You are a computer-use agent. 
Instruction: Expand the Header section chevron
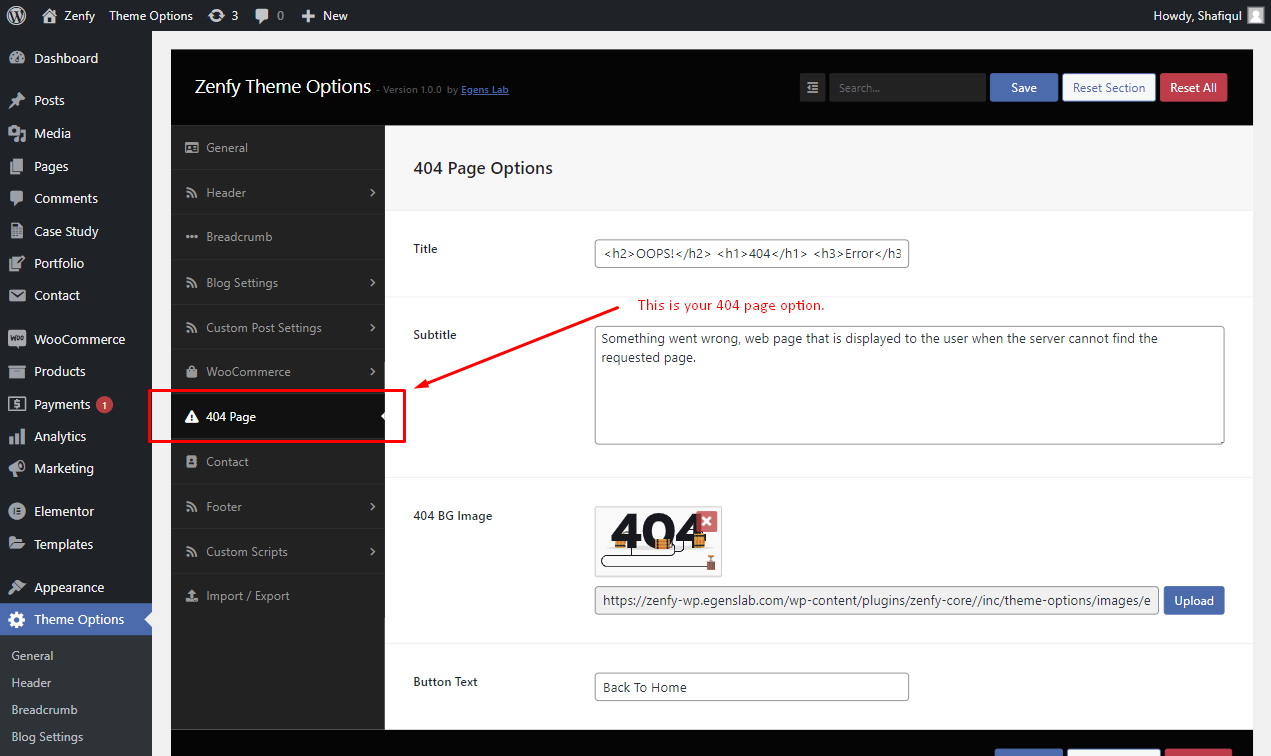(x=372, y=192)
